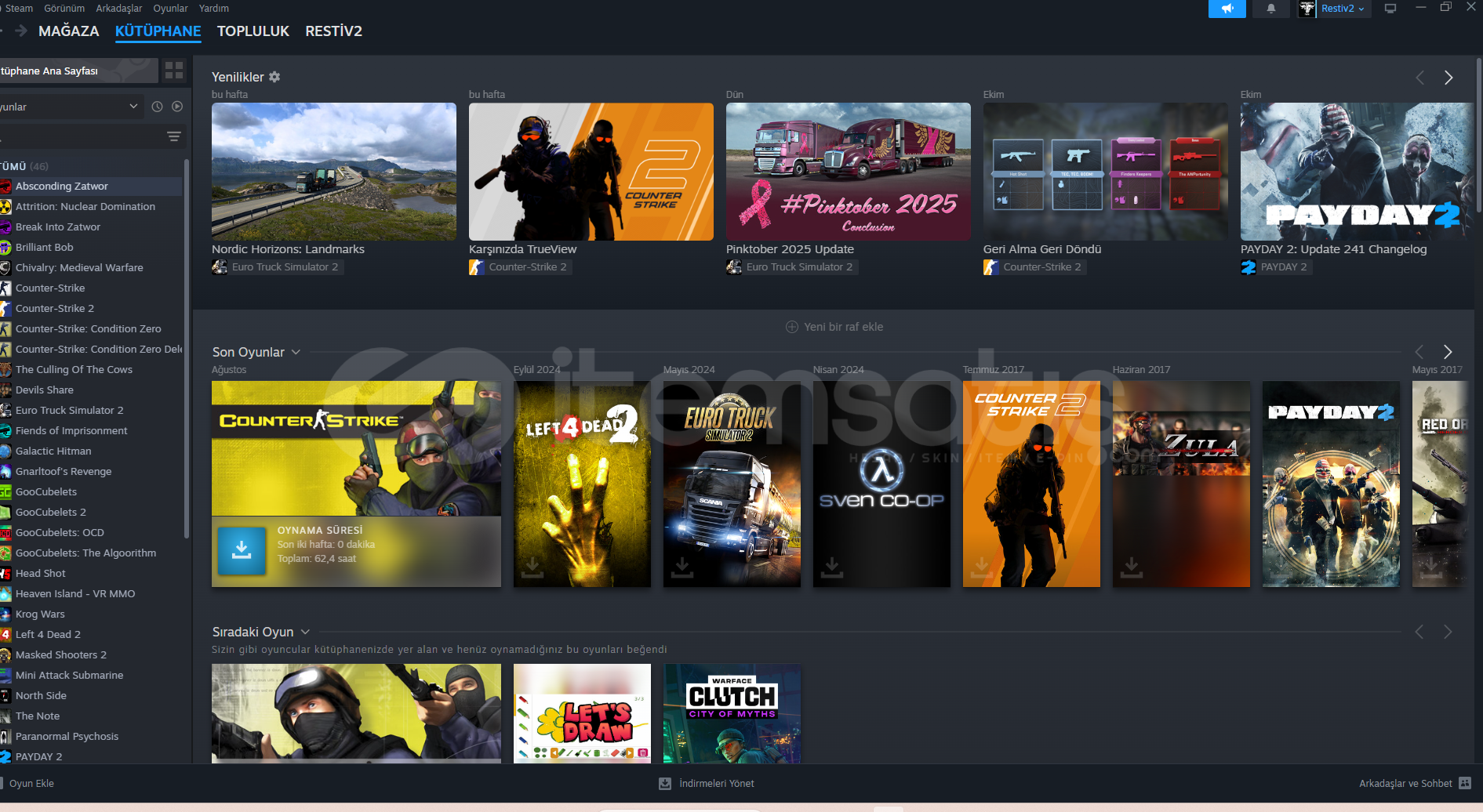Select Left 4 Dead 2 in sidebar list

[x=91, y=634]
